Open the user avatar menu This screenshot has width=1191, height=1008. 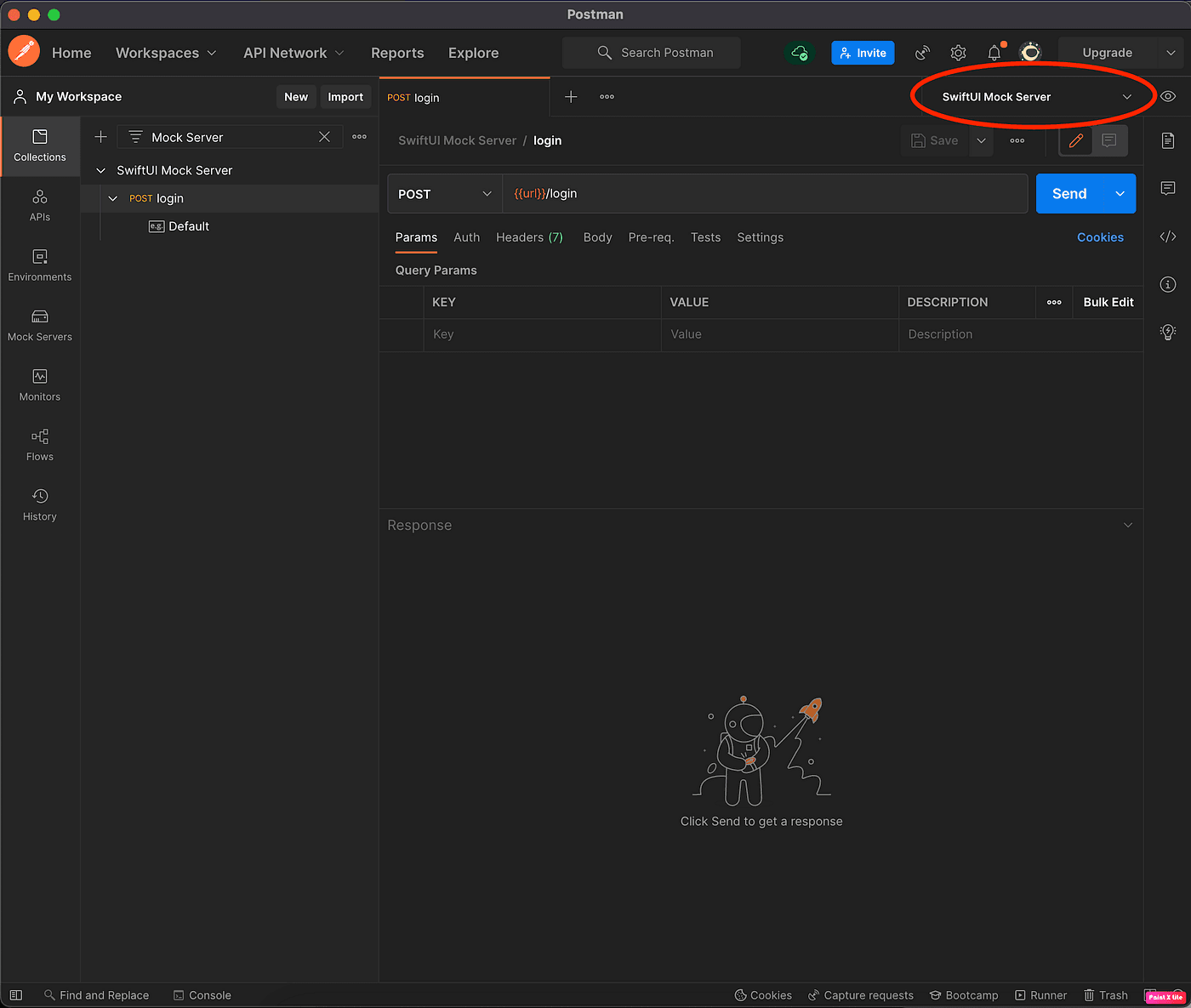tap(1030, 53)
